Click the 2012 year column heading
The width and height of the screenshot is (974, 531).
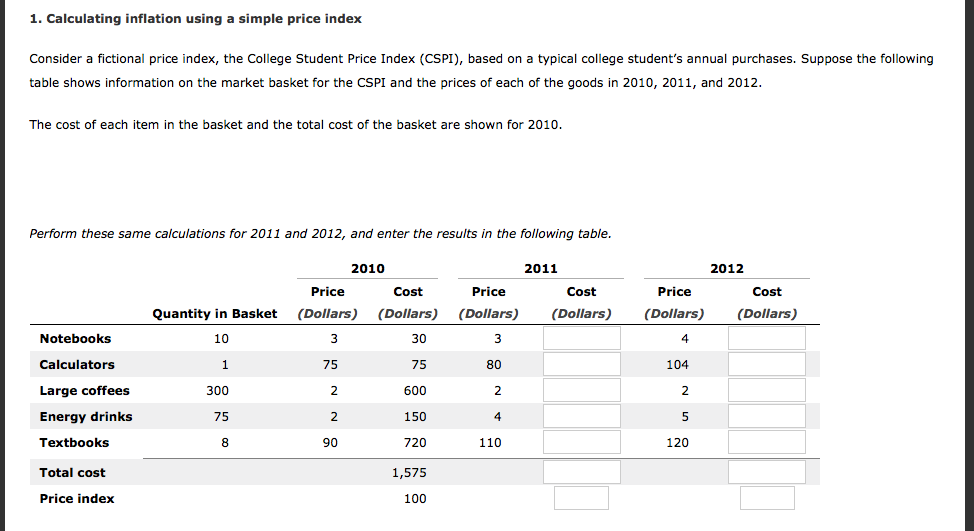727,269
